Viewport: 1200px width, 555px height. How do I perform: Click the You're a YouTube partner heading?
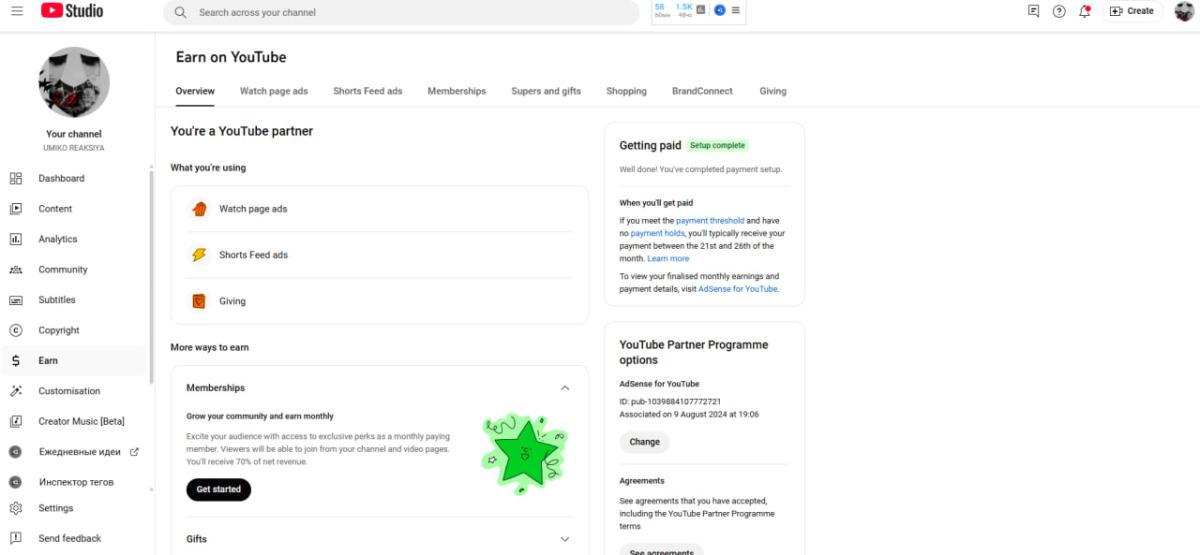(242, 131)
